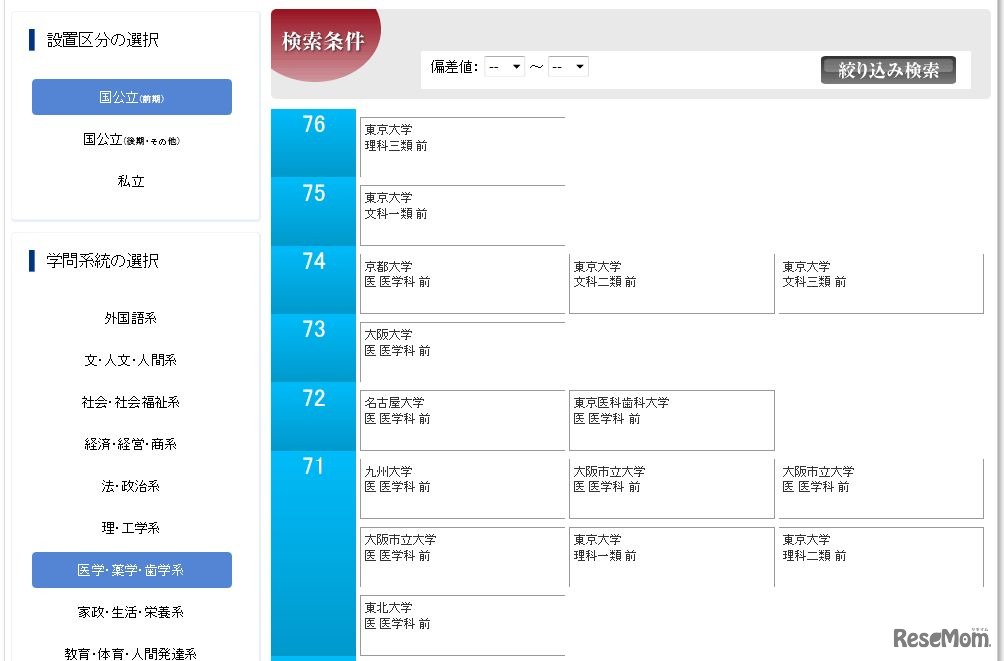
Task: Open 経済・経営・商系 field
Action: pyautogui.click(x=131, y=445)
